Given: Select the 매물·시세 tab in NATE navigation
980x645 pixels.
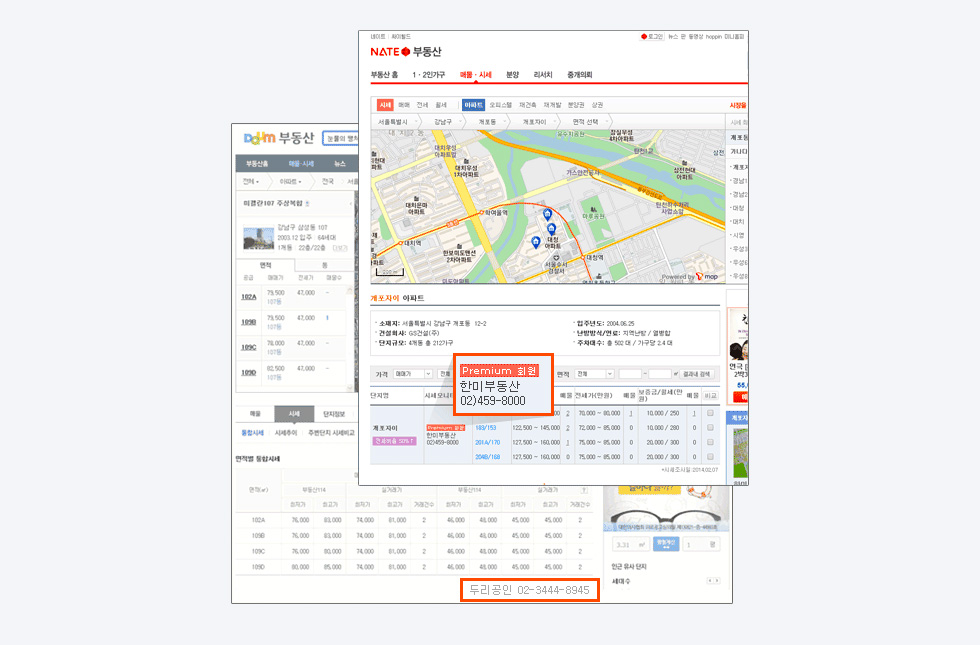Looking at the screenshot, I should pos(476,75).
